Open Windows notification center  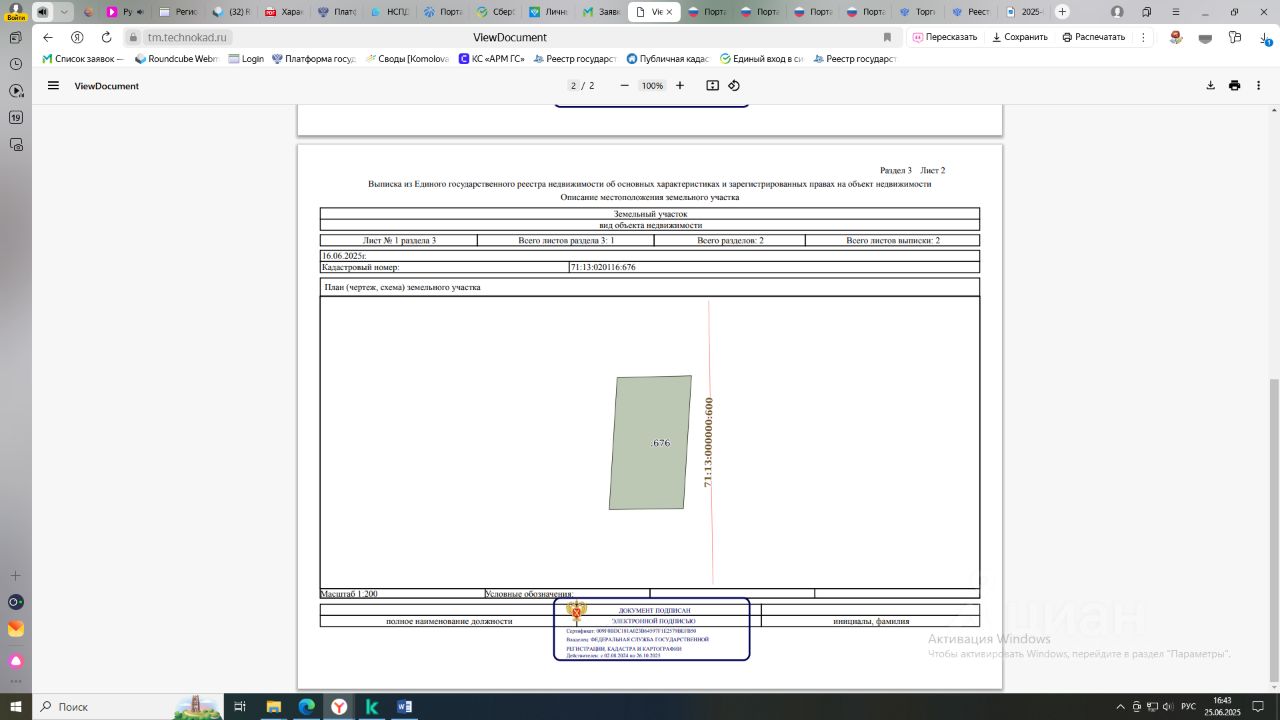coord(1258,707)
